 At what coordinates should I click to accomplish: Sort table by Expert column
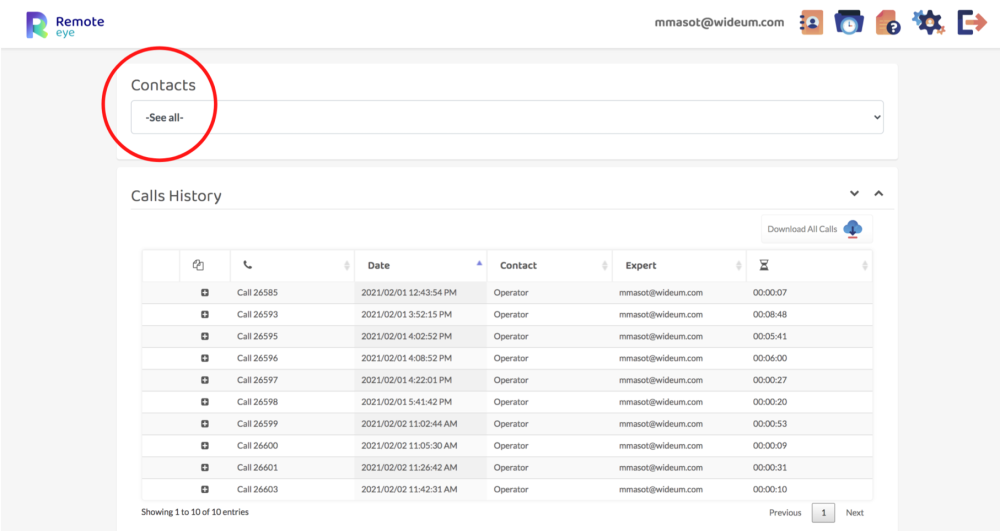(679, 265)
